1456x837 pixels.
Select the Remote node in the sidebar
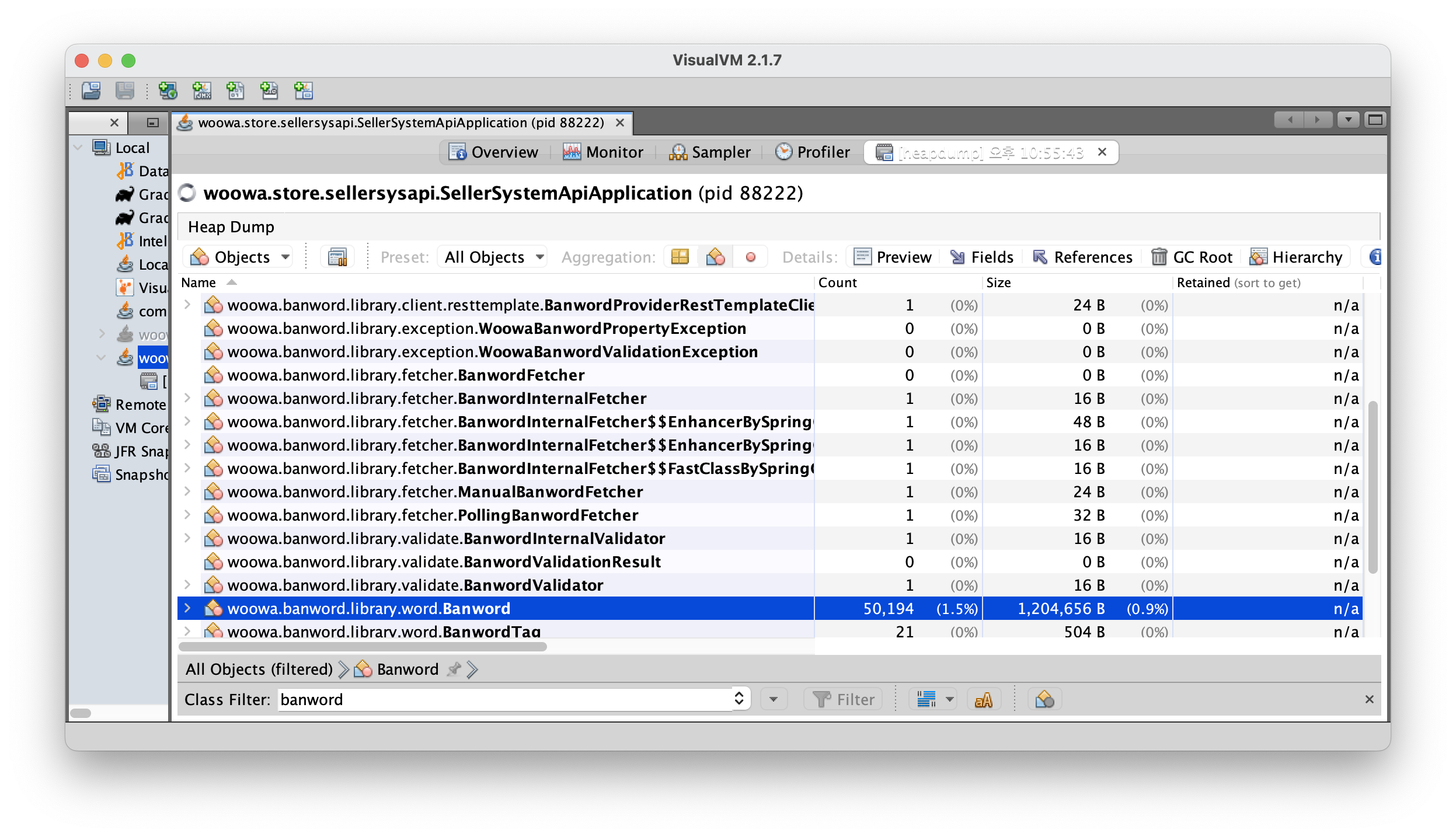129,404
